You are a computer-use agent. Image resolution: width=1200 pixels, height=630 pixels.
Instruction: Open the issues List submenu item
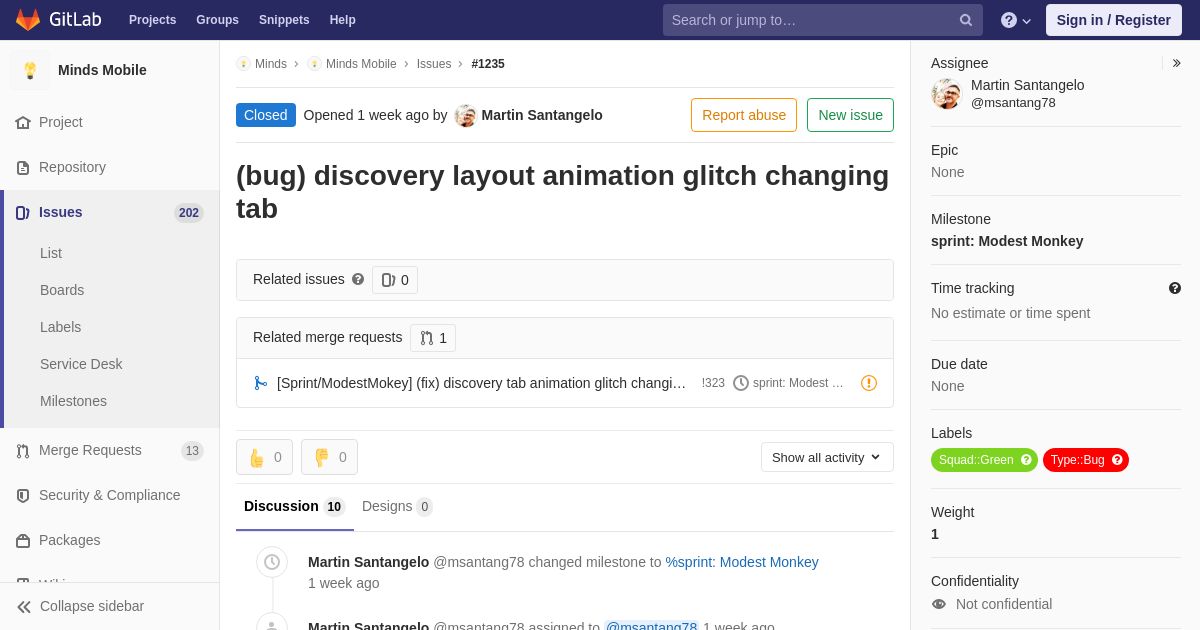[x=51, y=253]
